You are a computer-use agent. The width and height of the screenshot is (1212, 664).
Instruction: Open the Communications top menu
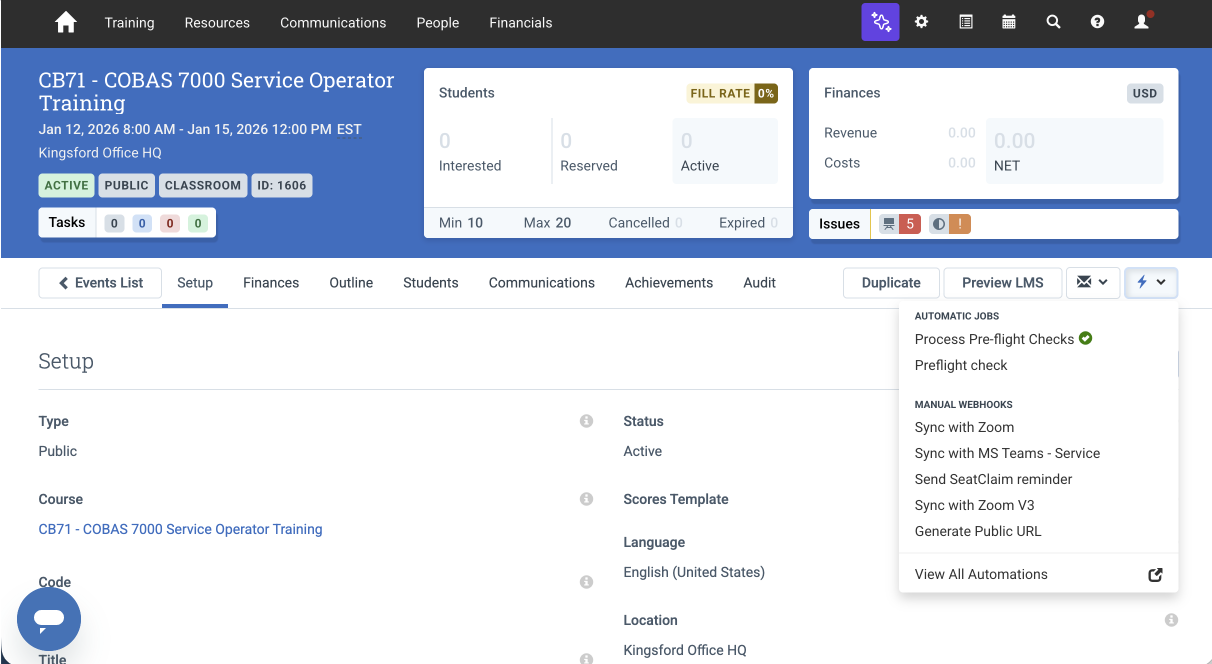click(x=333, y=22)
